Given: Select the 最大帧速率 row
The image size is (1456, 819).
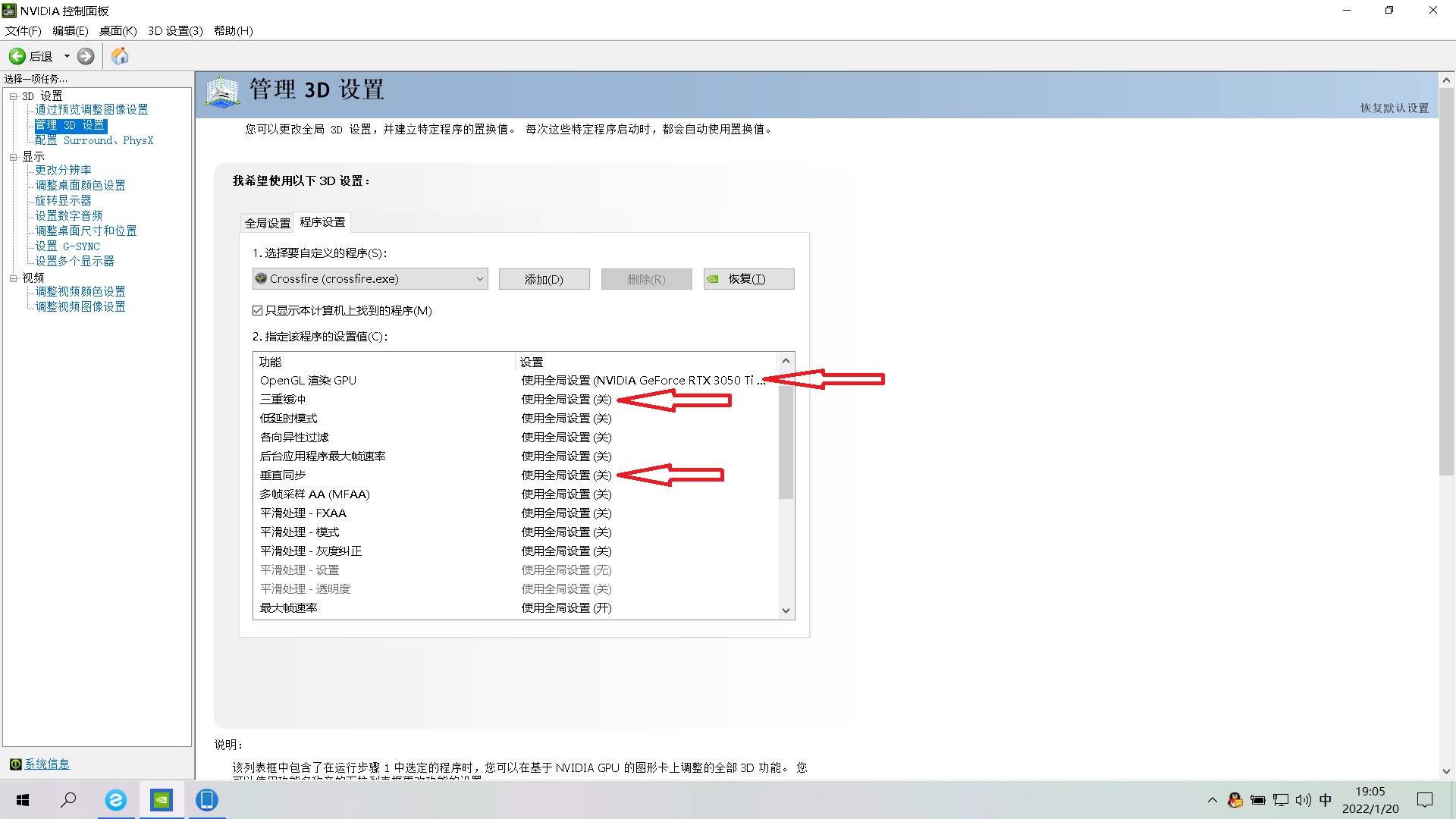Looking at the screenshot, I should 516,608.
